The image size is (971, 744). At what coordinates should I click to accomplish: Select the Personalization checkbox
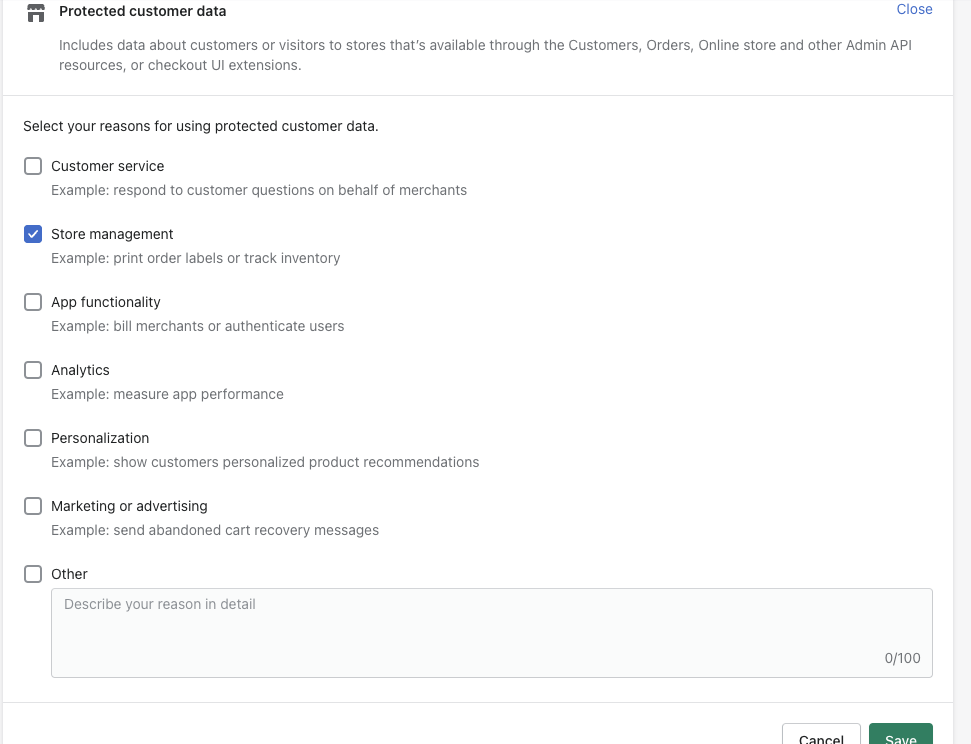point(33,438)
